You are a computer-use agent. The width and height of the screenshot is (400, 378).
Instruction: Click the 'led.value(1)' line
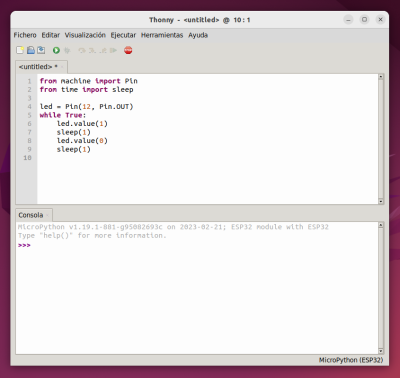click(x=82, y=124)
